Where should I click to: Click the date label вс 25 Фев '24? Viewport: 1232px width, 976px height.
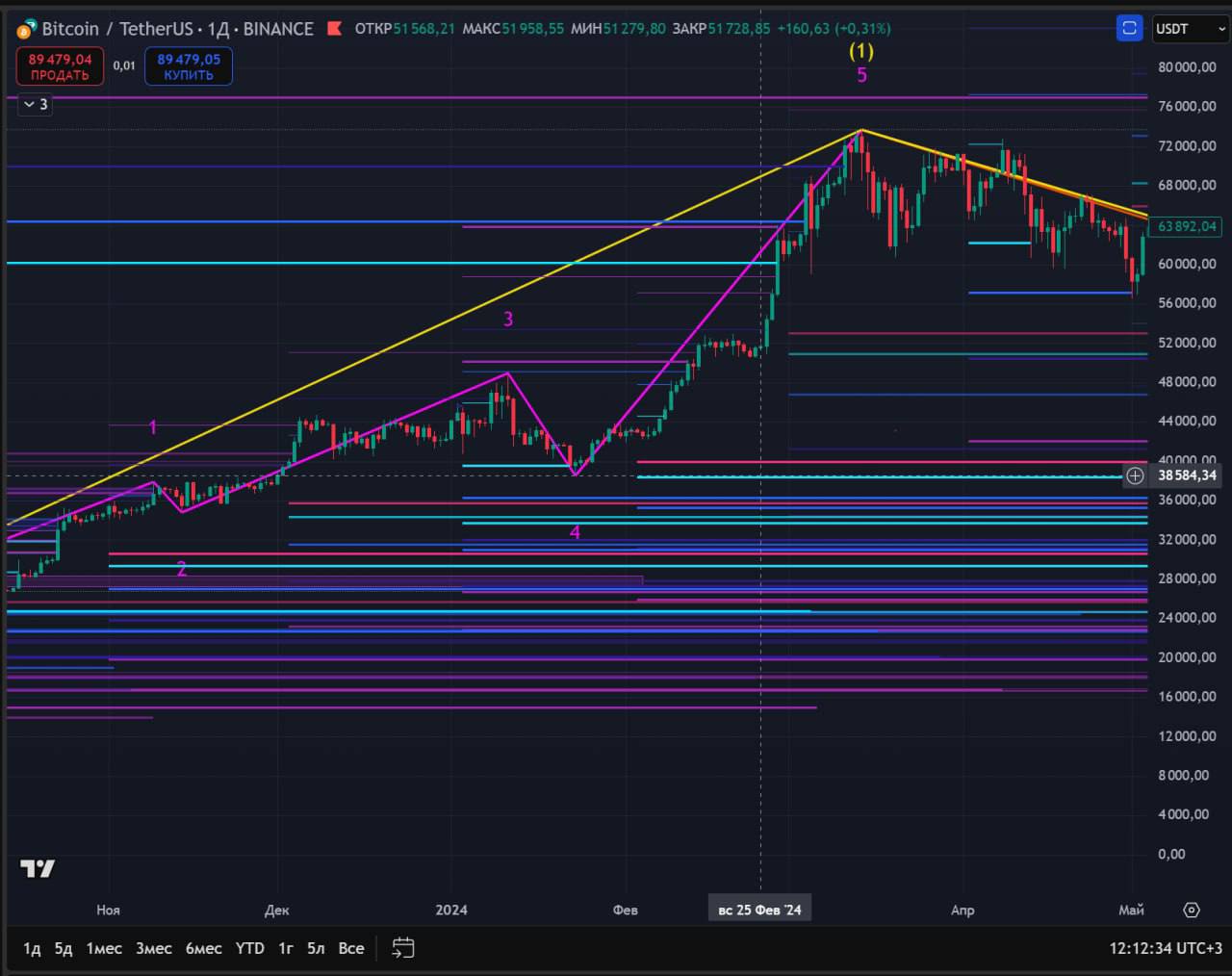click(x=760, y=910)
